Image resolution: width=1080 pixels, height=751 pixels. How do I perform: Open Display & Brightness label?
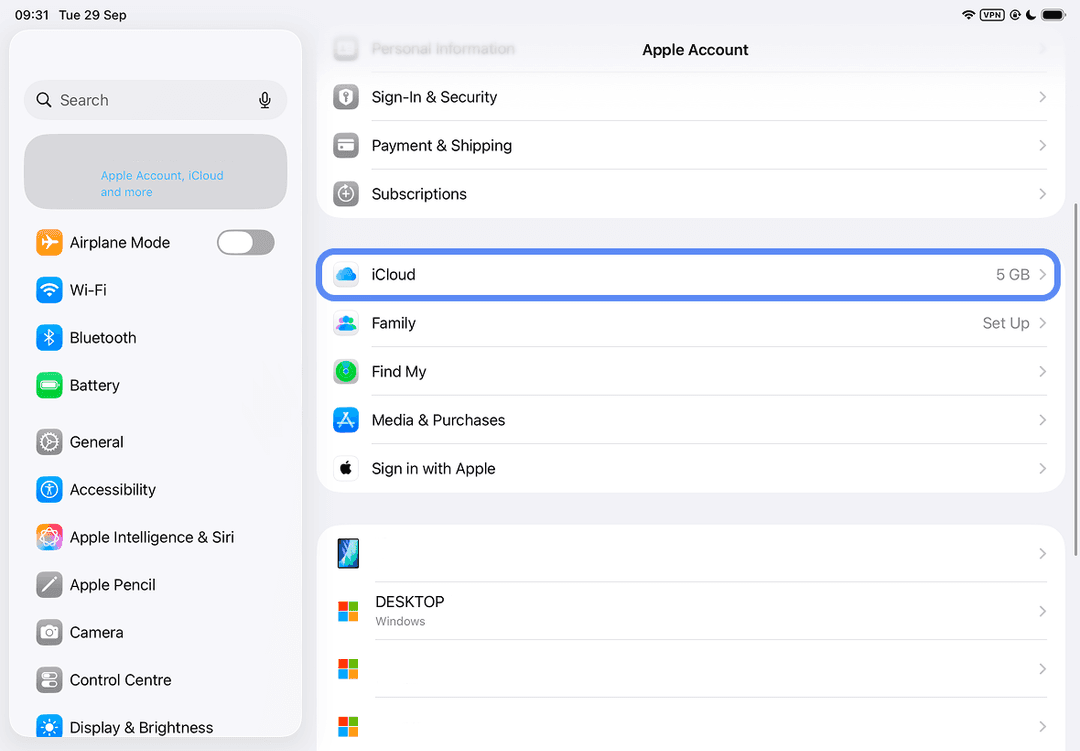tap(141, 727)
